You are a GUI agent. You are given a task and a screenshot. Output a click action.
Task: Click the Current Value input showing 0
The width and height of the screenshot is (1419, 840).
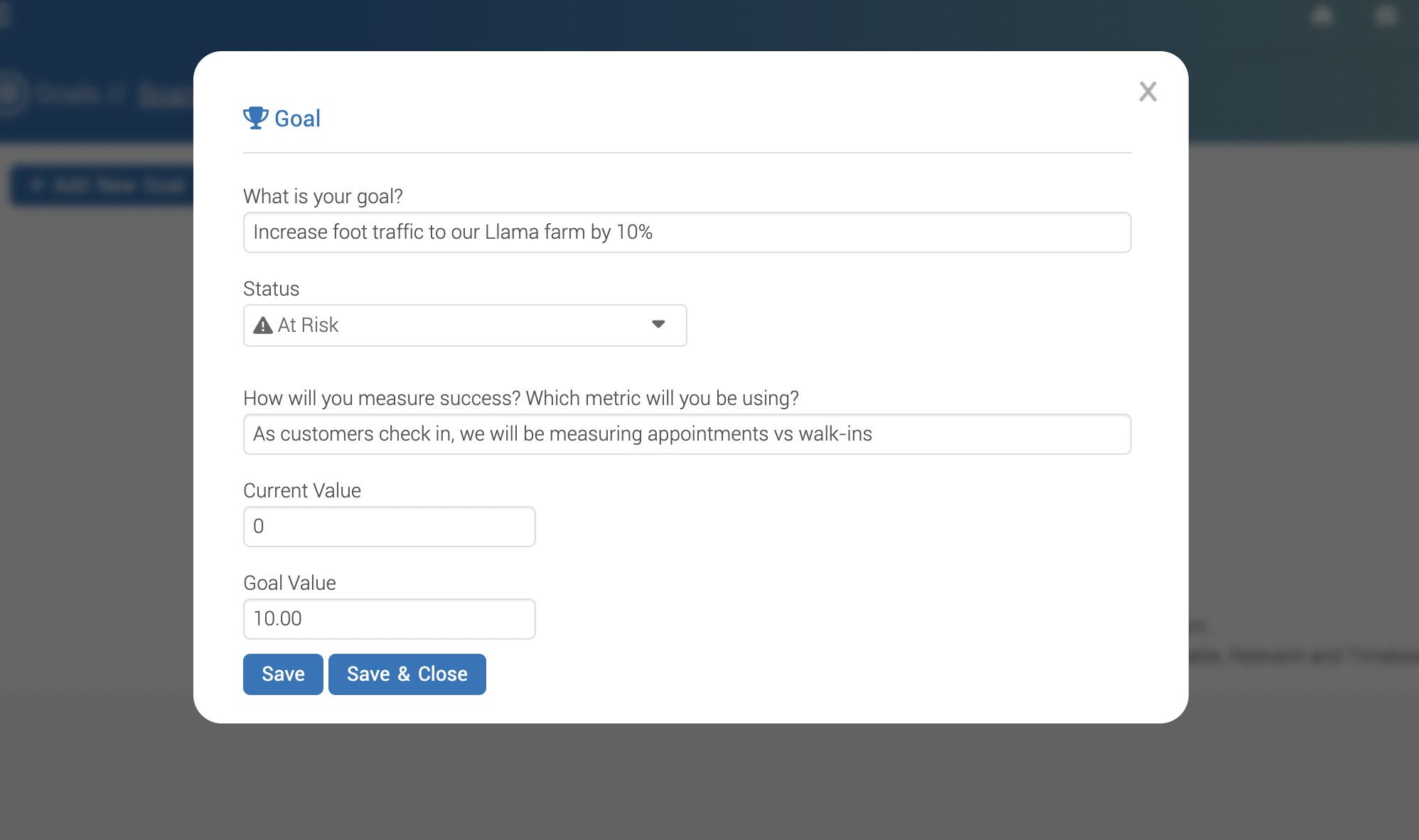pos(389,526)
